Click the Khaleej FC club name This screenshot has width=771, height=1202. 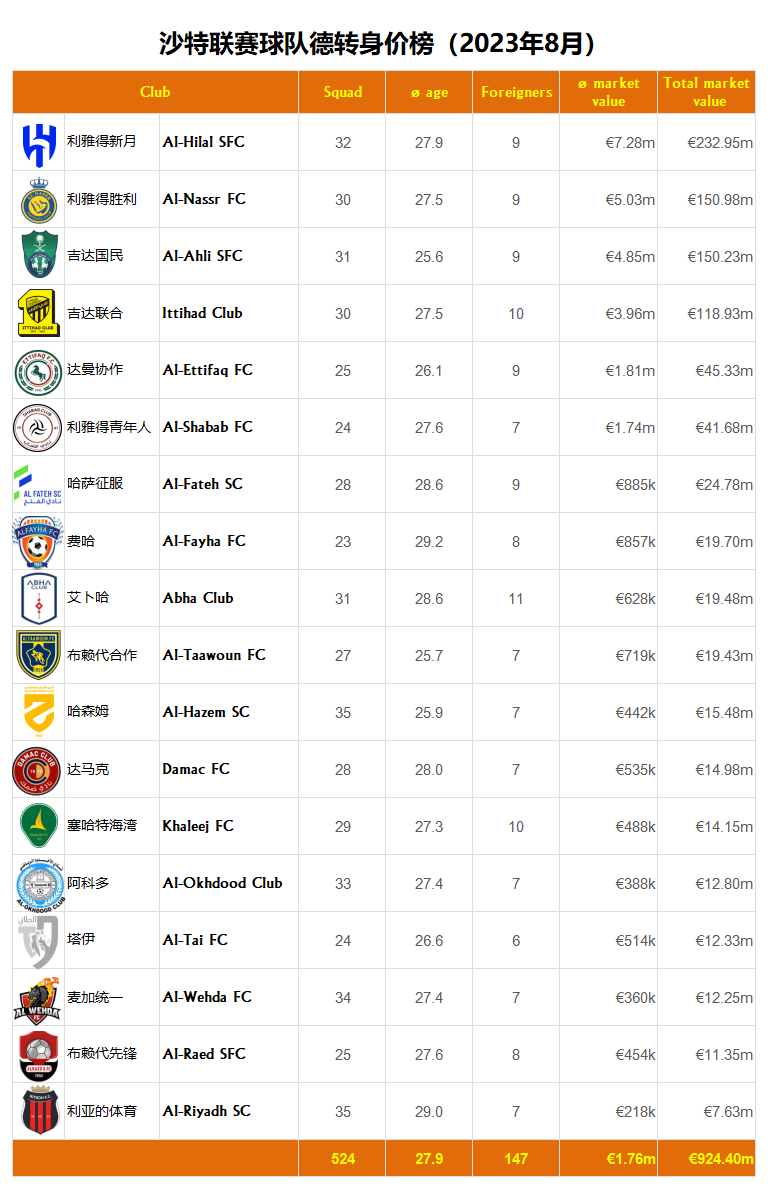pos(198,826)
